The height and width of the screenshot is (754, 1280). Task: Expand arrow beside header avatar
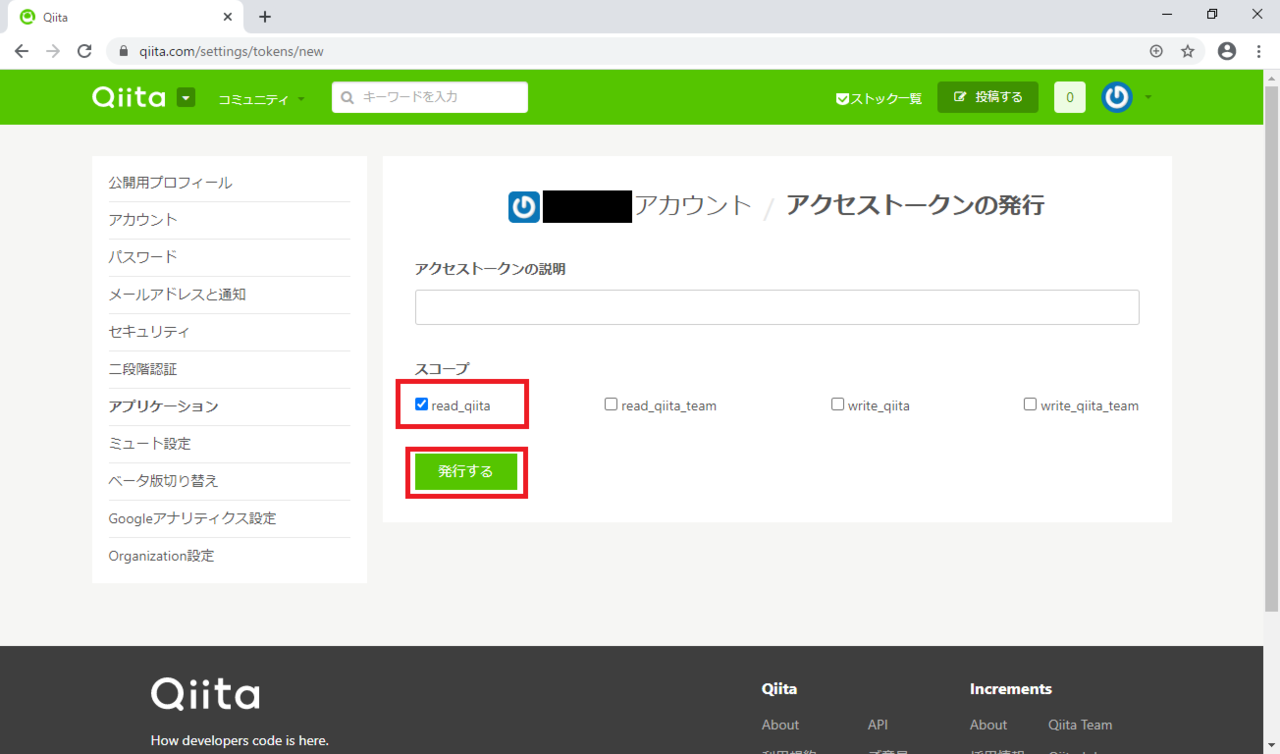(x=1148, y=98)
